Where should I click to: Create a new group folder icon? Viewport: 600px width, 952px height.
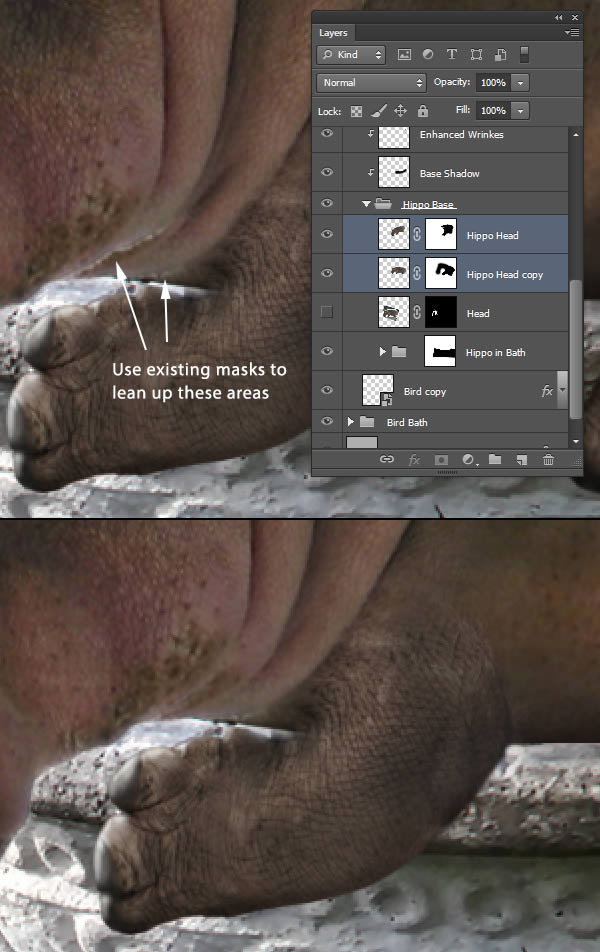(495, 459)
